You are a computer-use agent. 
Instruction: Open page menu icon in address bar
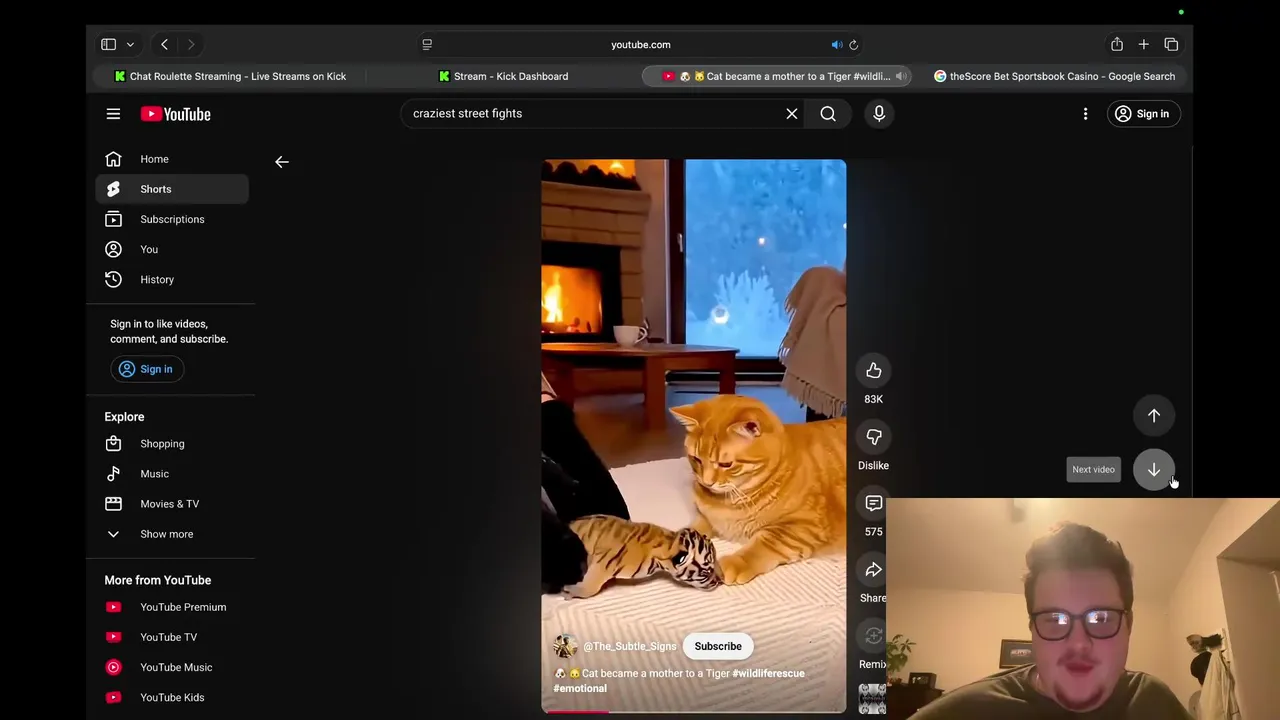[427, 44]
